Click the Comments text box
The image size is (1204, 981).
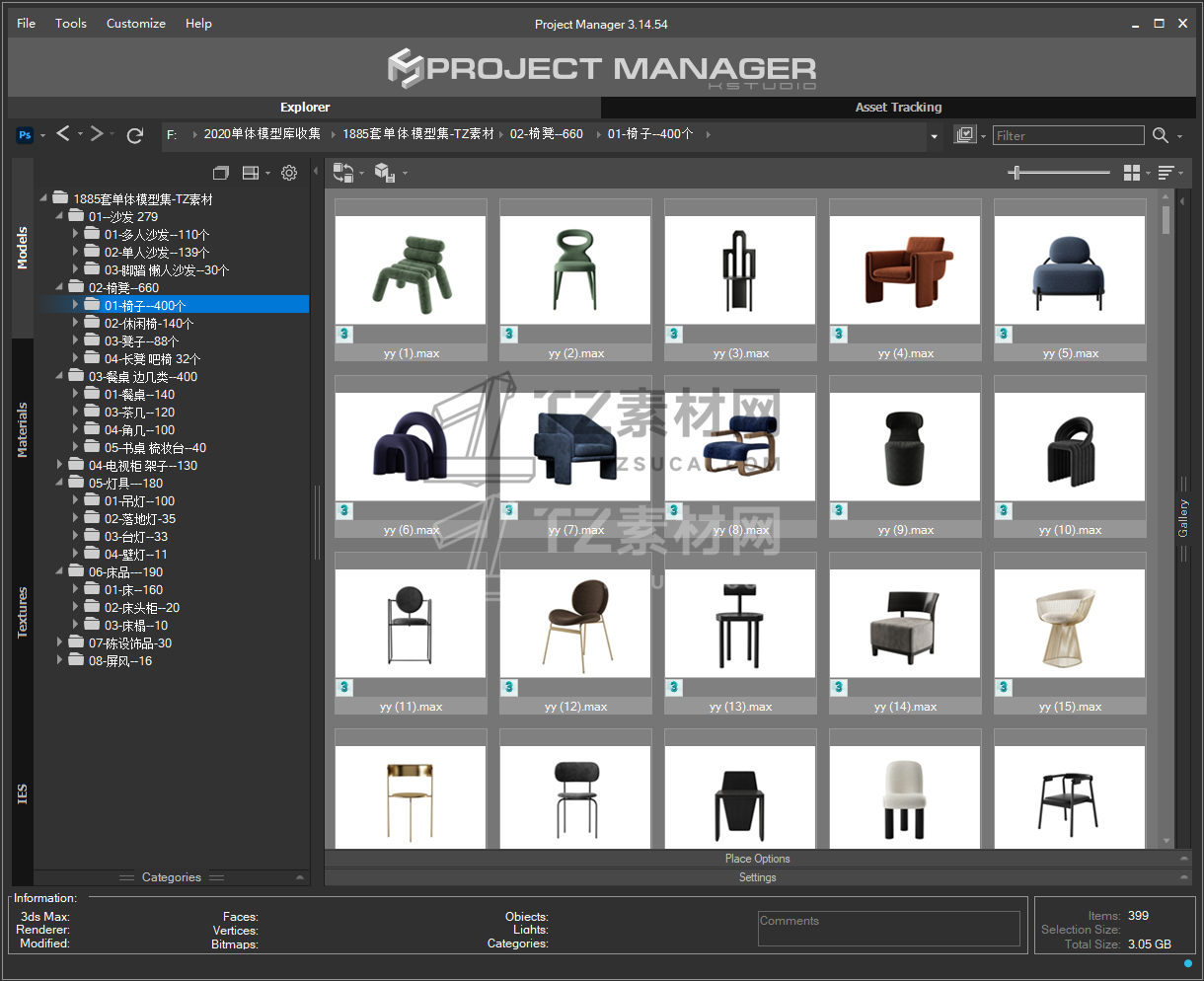pos(889,929)
